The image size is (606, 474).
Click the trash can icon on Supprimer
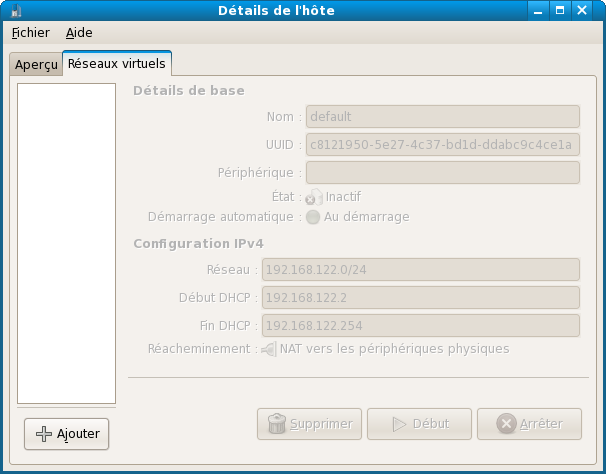pos(277,424)
